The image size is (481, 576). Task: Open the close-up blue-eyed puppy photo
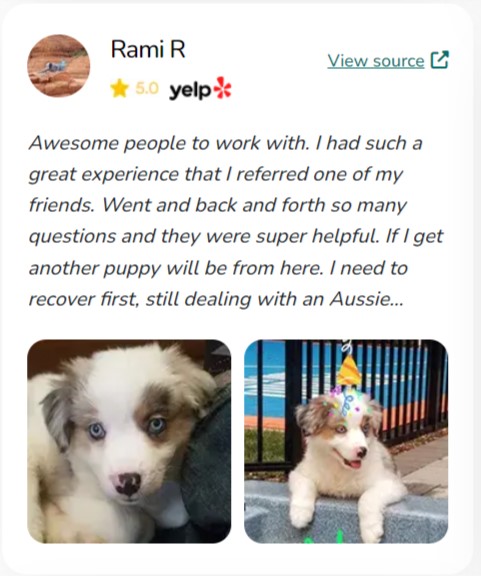[x=129, y=441]
